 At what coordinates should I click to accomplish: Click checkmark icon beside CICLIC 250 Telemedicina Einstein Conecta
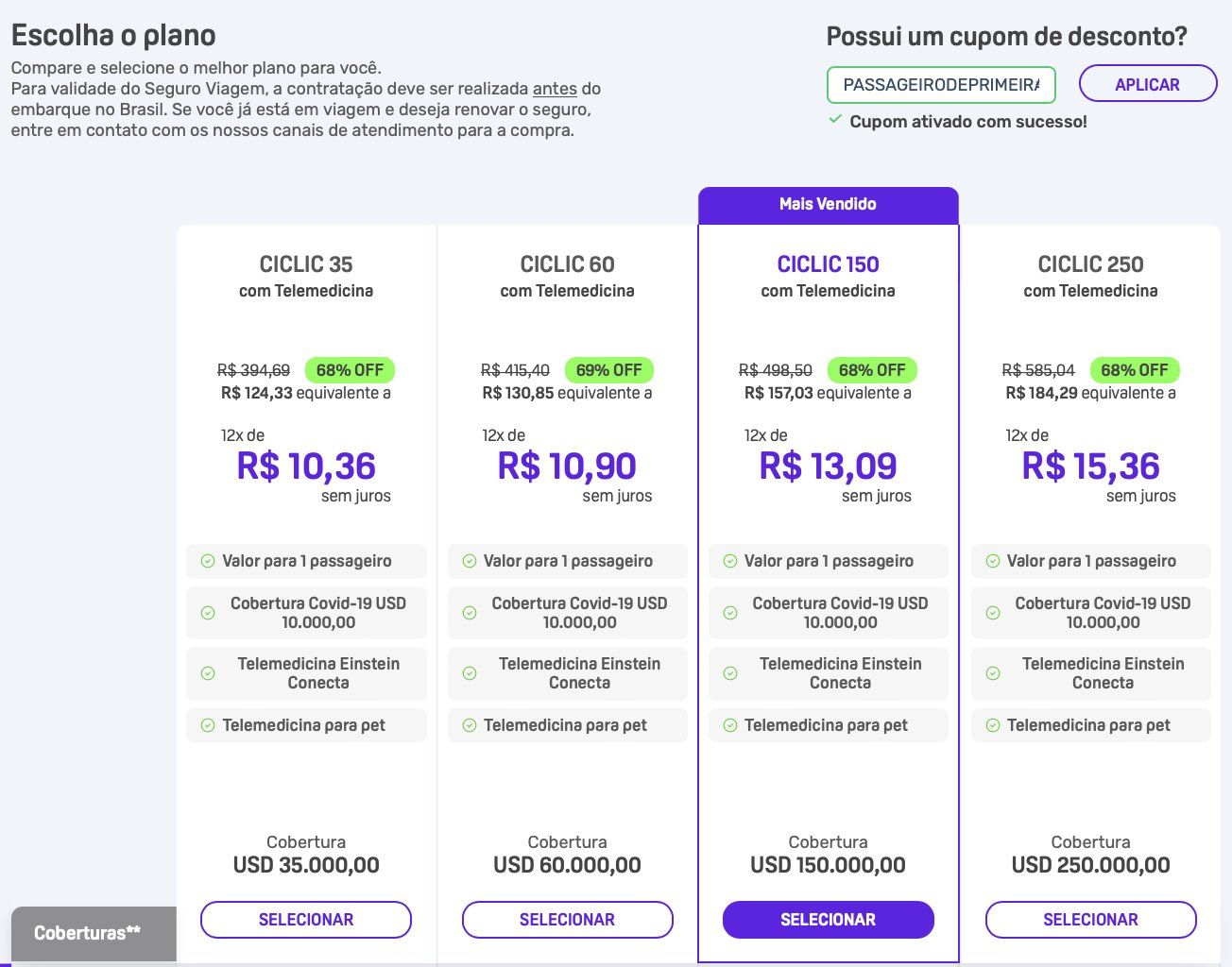click(x=993, y=673)
